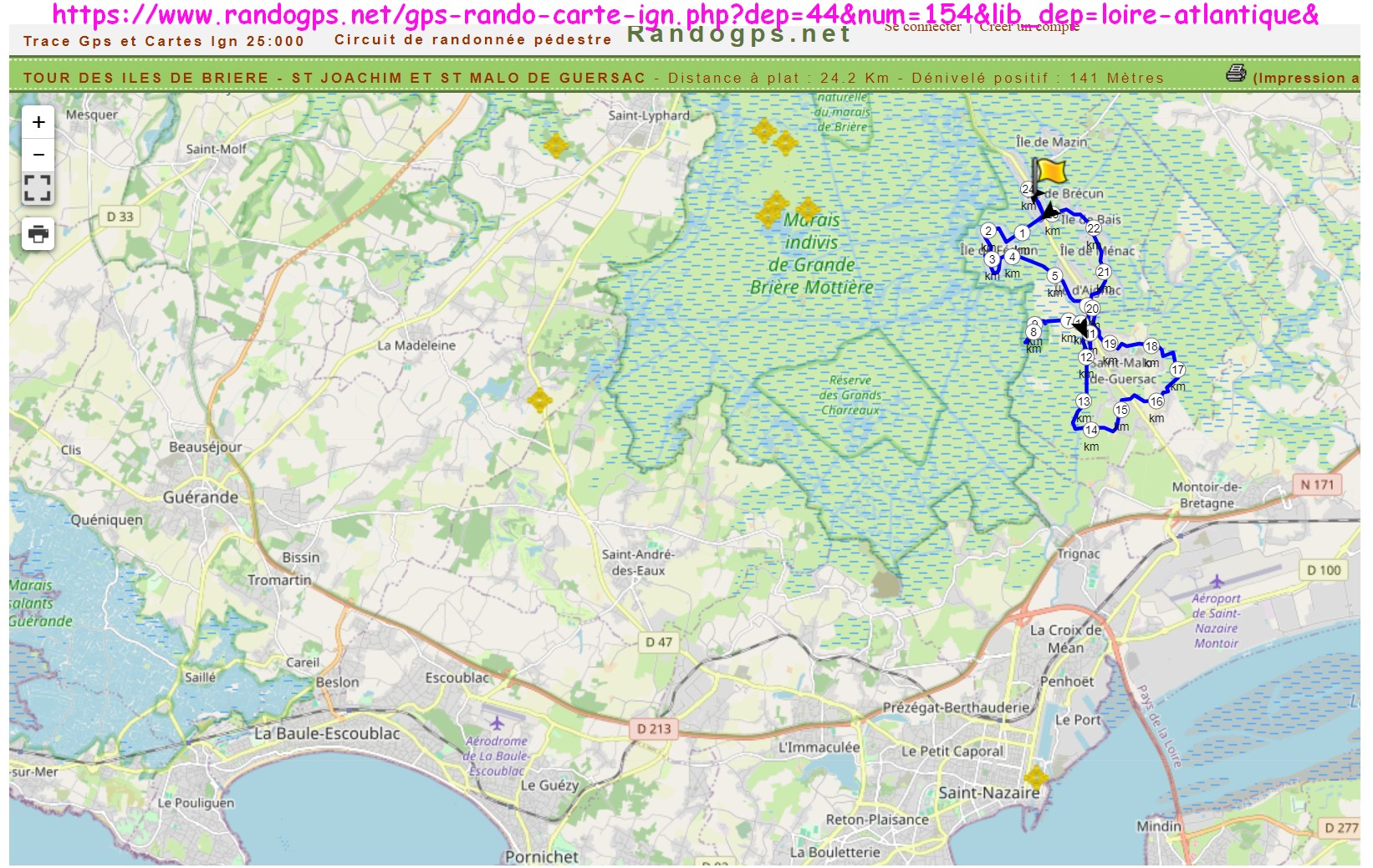
Task: Toggle fullscreen map view
Action: tap(38, 188)
